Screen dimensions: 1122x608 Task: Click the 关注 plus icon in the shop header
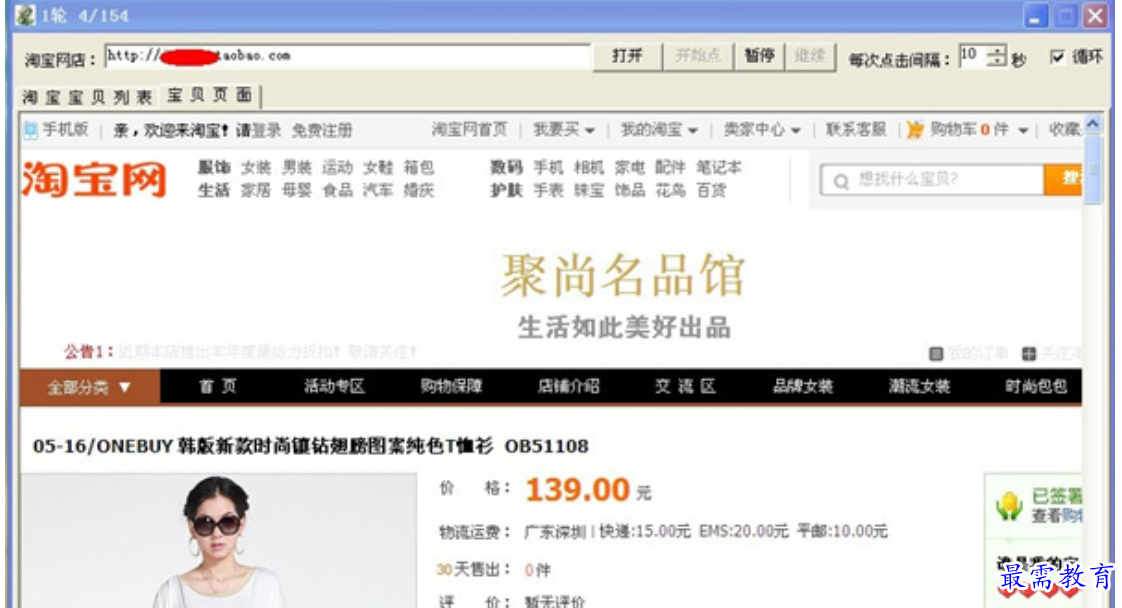pyautogui.click(x=1028, y=353)
